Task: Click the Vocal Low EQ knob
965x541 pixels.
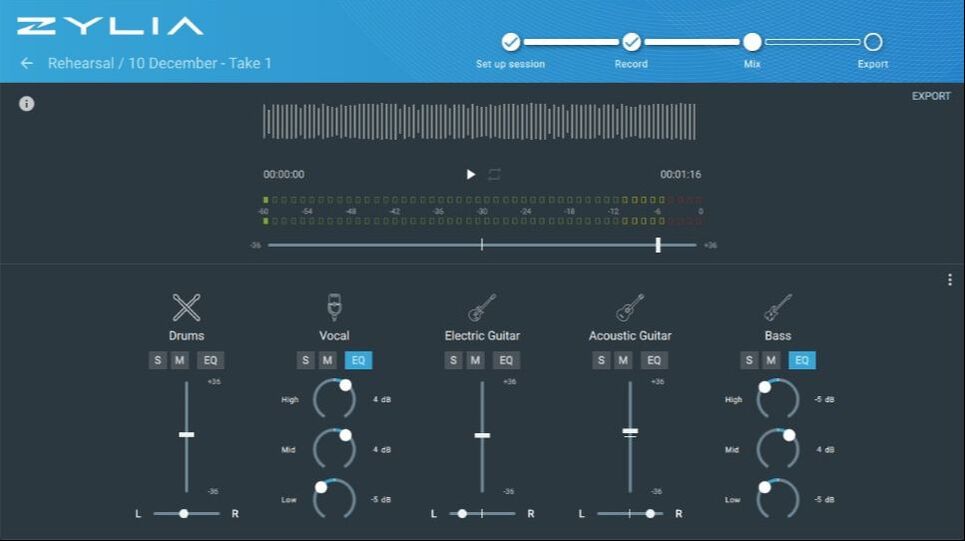Action: [x=321, y=487]
